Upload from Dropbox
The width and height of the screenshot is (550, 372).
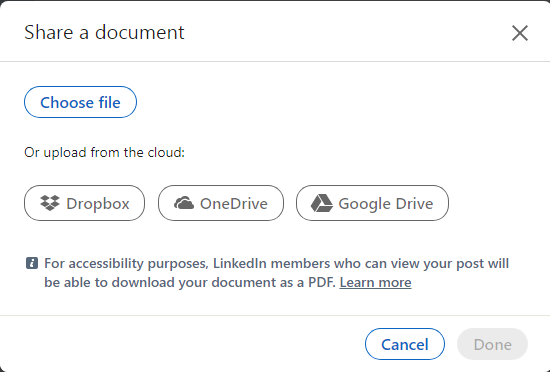(84, 203)
